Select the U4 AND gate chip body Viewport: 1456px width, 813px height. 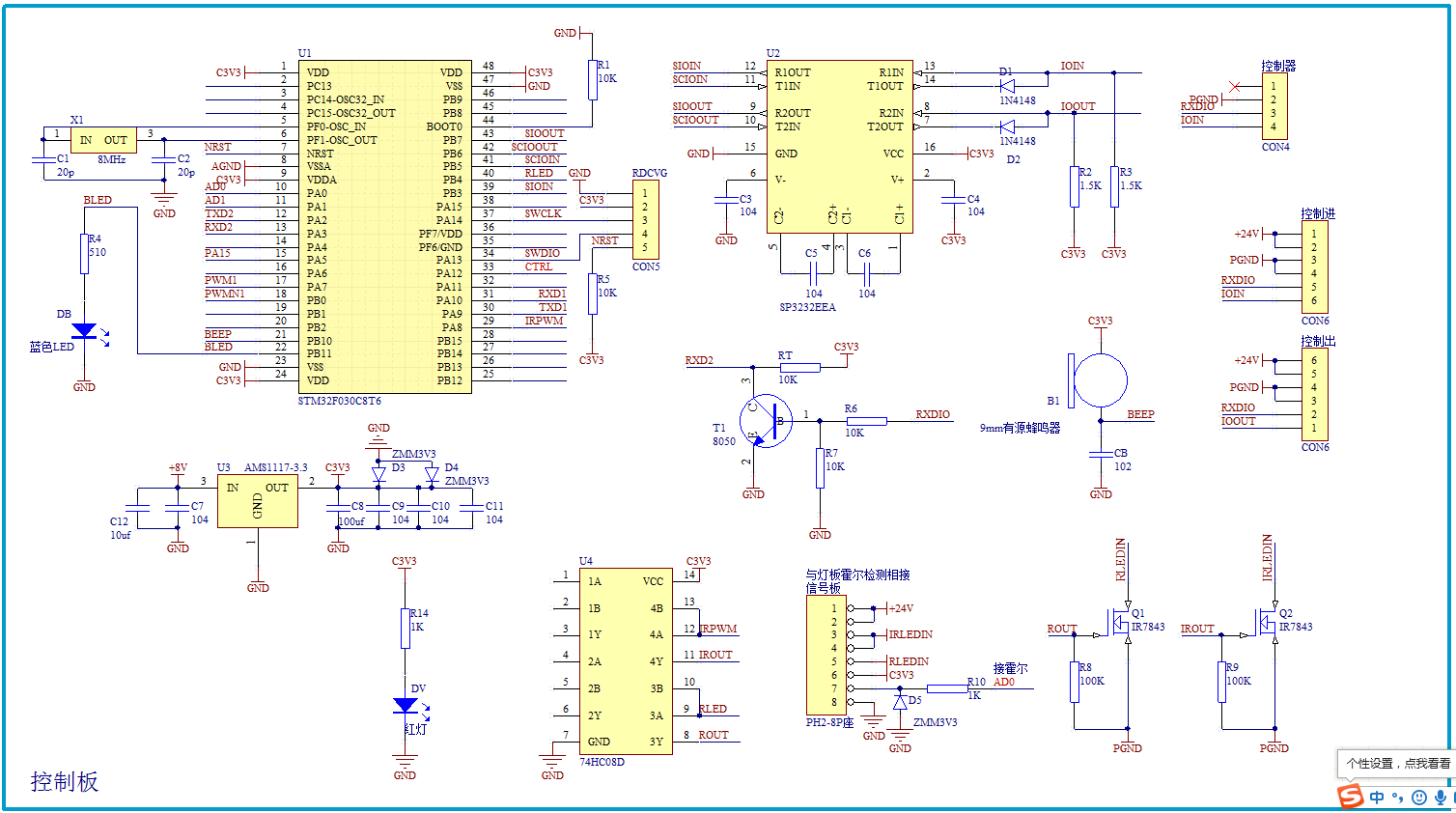point(626,661)
